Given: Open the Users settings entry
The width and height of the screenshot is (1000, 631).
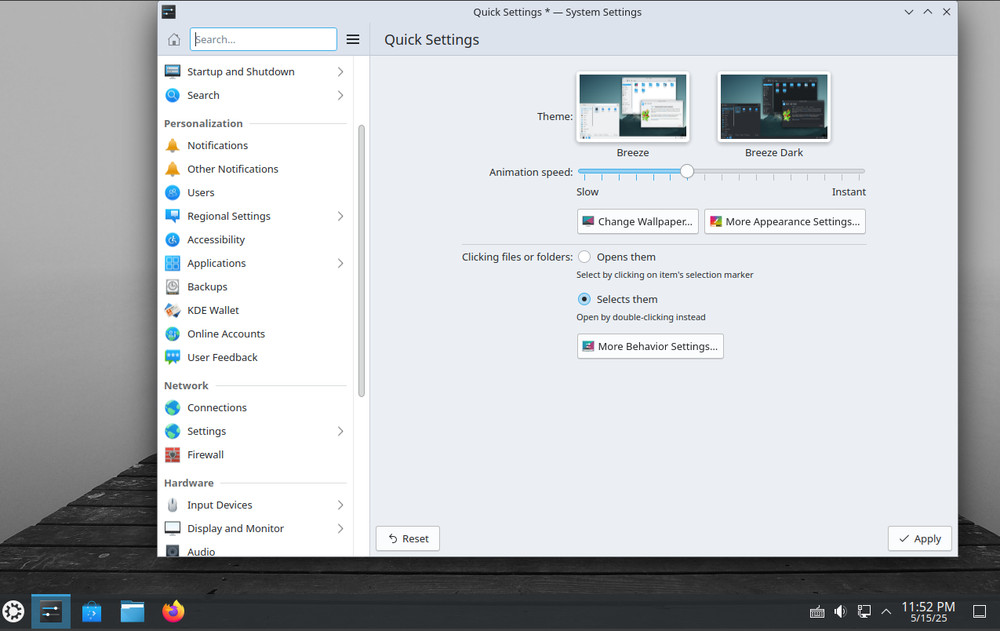Looking at the screenshot, I should pyautogui.click(x=255, y=193).
